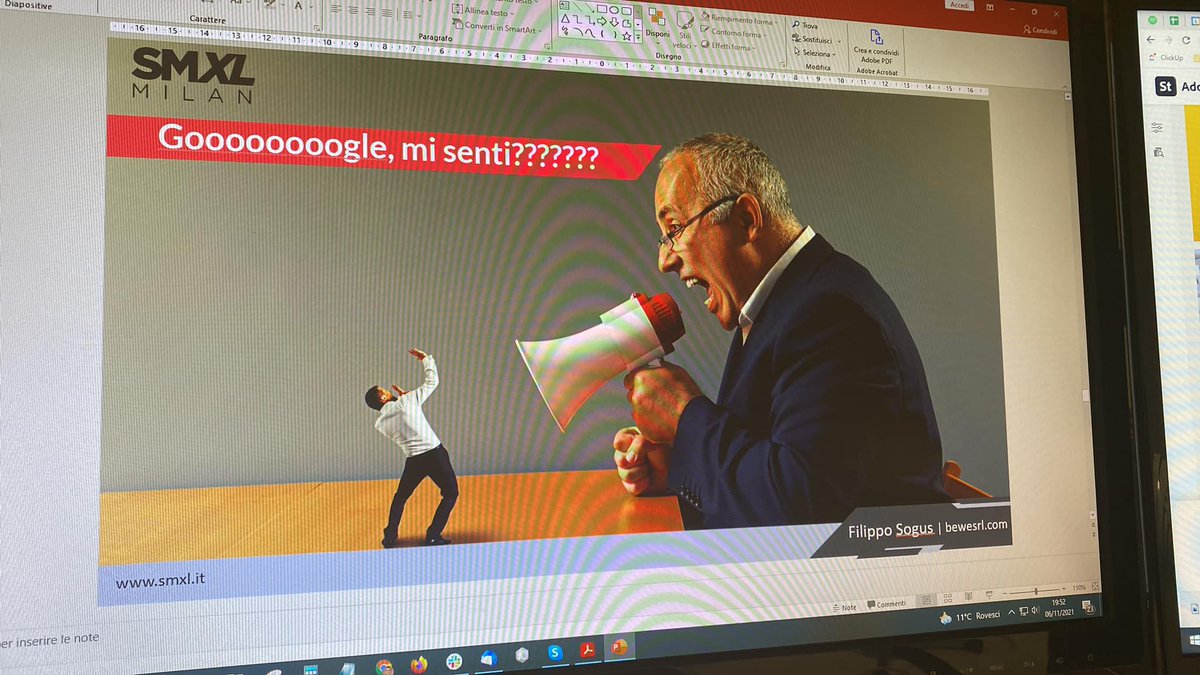Select the rectangle shape in shapes gallery
The height and width of the screenshot is (675, 1200).
(602, 9)
